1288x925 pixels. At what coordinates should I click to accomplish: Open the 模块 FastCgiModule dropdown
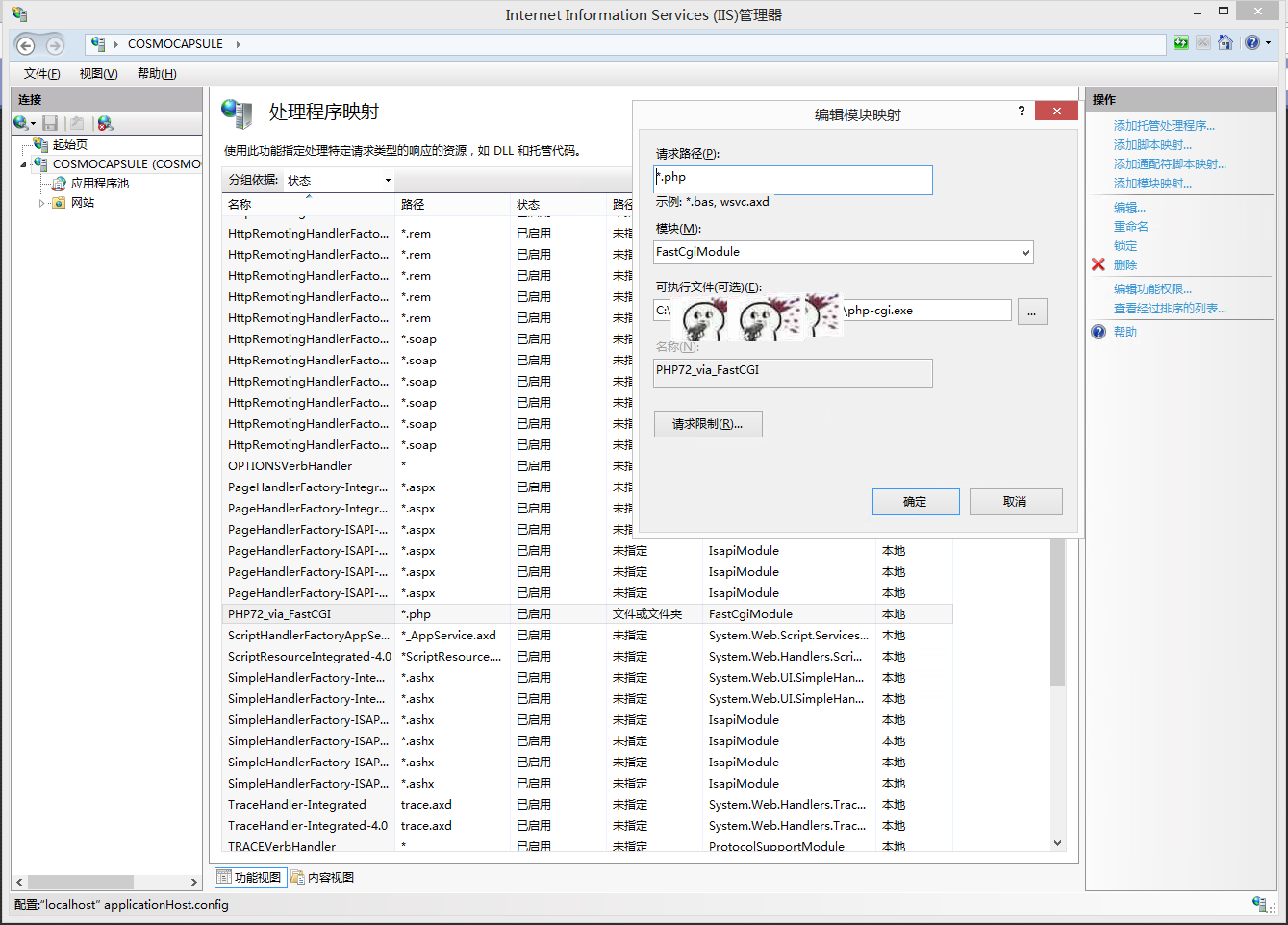(x=1025, y=252)
